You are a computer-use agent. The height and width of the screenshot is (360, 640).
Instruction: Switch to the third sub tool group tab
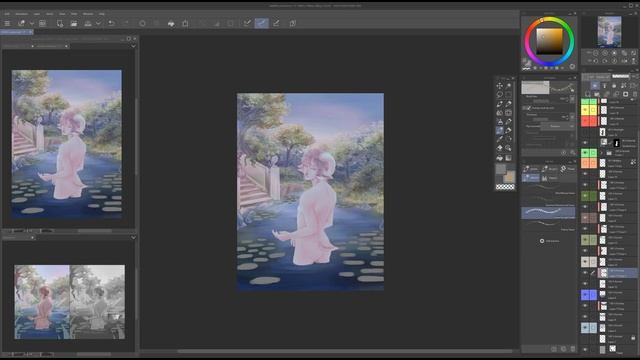coord(568,169)
